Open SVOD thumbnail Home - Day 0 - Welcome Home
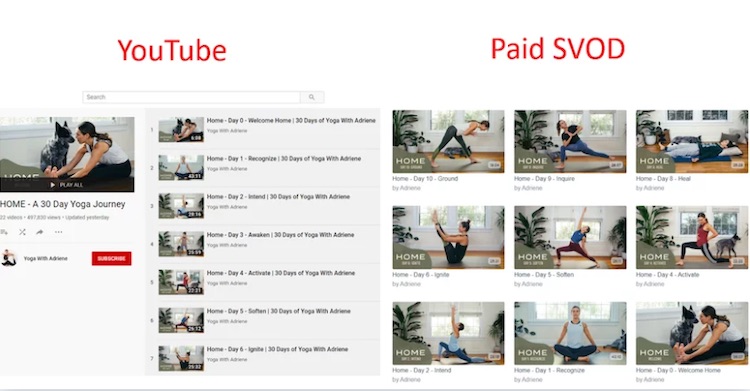750x391 pixels. [692, 333]
